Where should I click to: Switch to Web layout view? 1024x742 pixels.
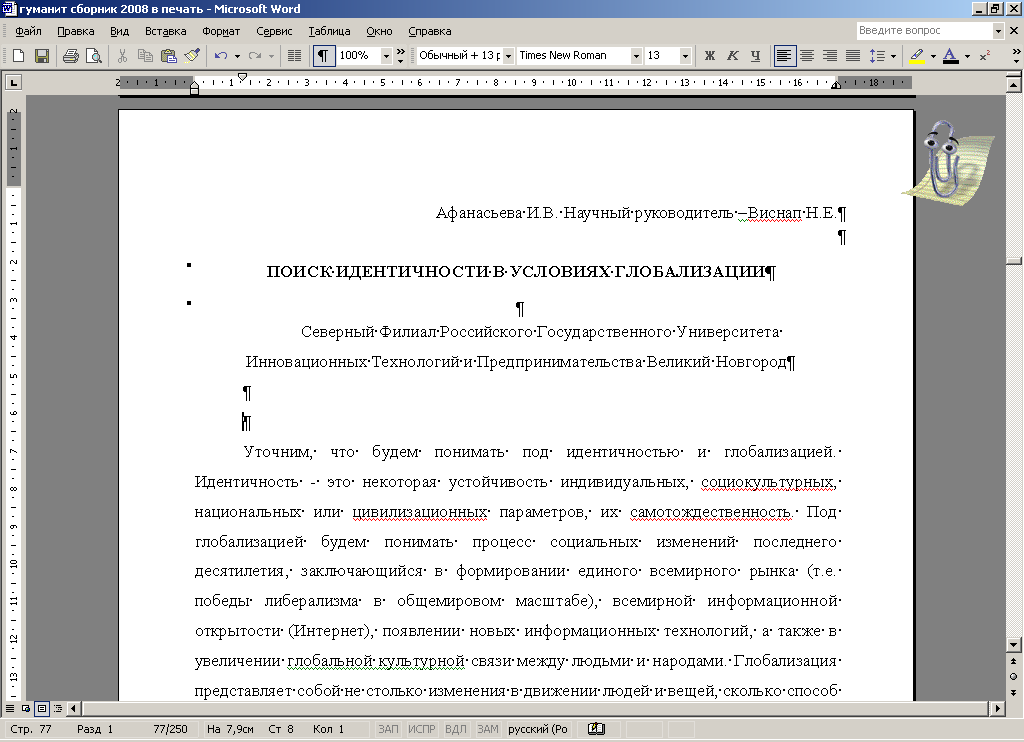pyautogui.click(x=26, y=709)
